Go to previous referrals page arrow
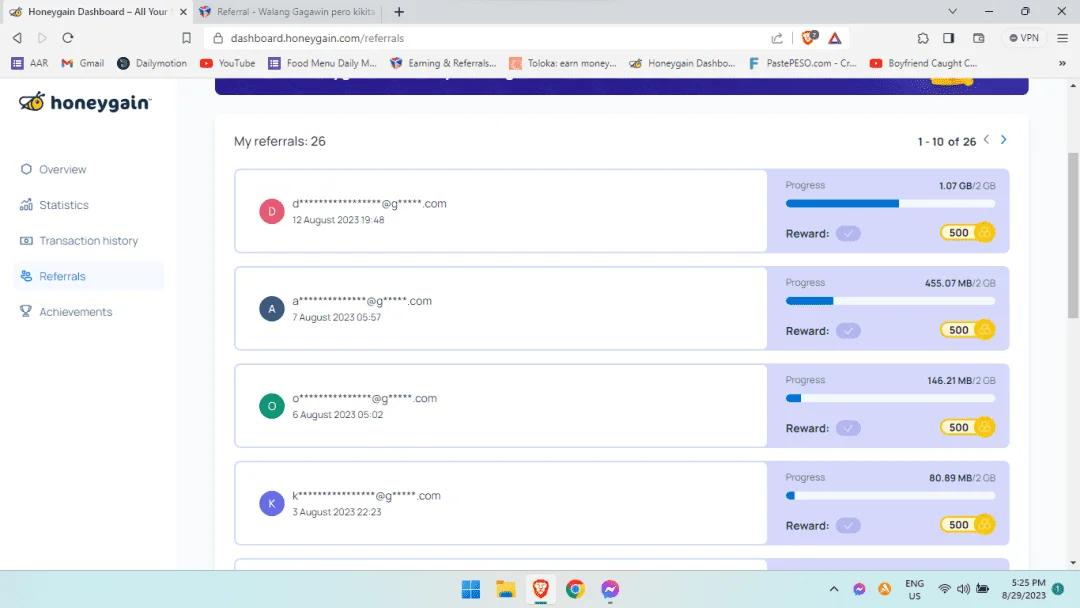 click(x=986, y=140)
